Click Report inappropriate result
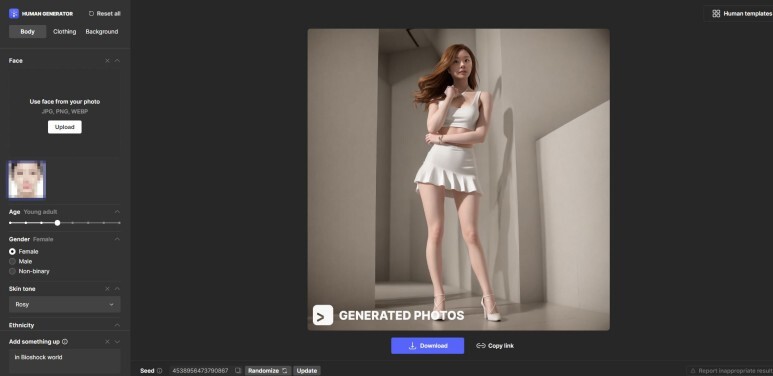The width and height of the screenshot is (773, 376). pos(731,371)
